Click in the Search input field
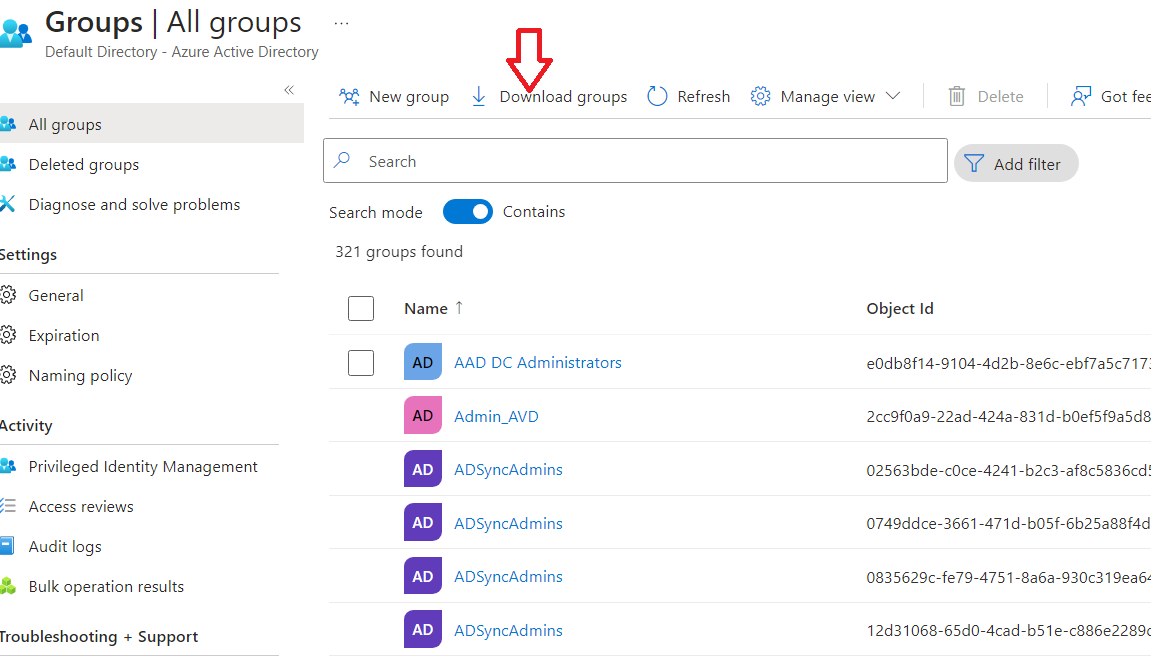This screenshot has width=1161, height=668. pos(635,161)
